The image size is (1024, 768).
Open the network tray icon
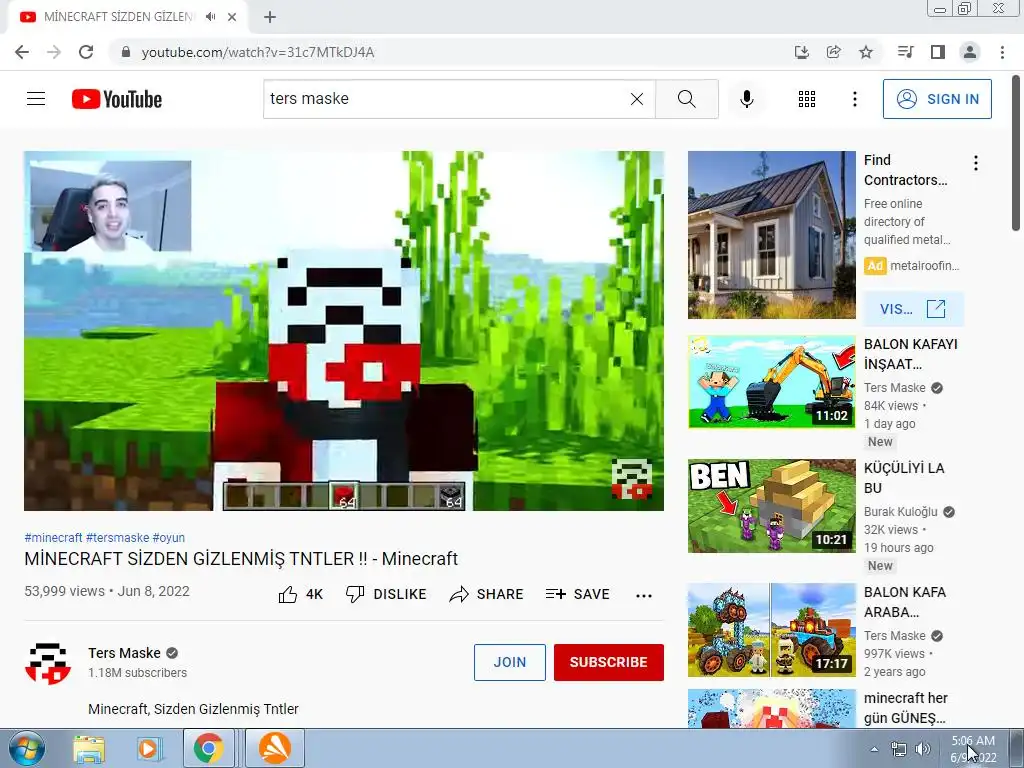tap(899, 749)
